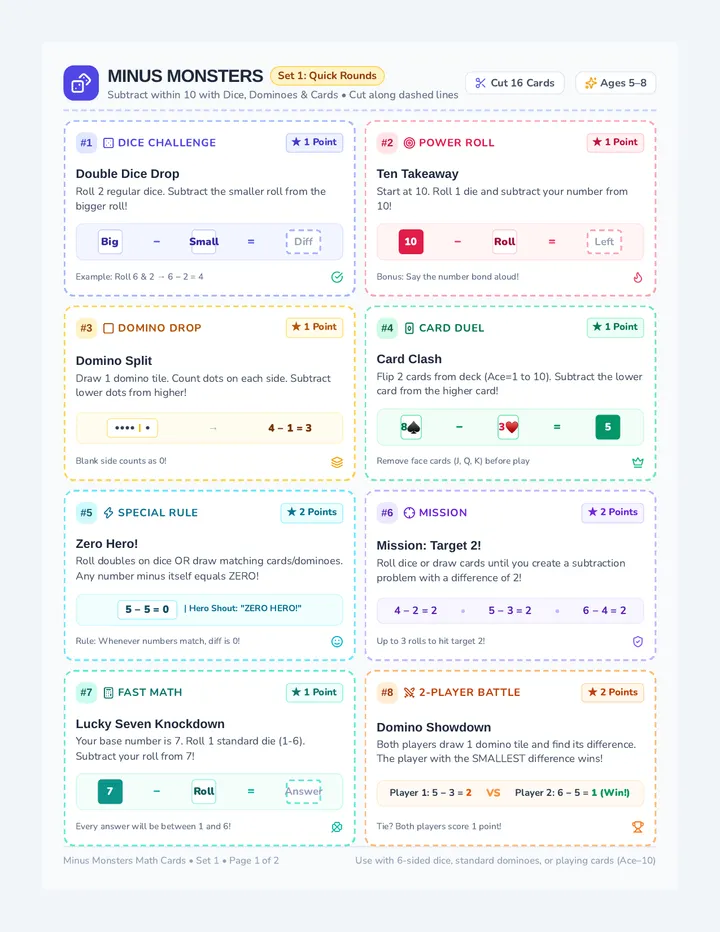Click the 1 Point badge on CARD DUEL
Viewport: 720px width, 932px height.
pyautogui.click(x=615, y=327)
